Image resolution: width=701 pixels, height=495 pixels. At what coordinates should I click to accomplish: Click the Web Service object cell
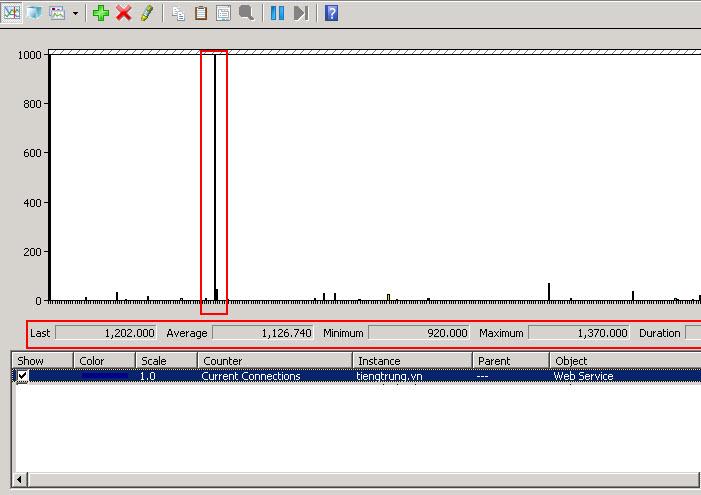(x=583, y=377)
